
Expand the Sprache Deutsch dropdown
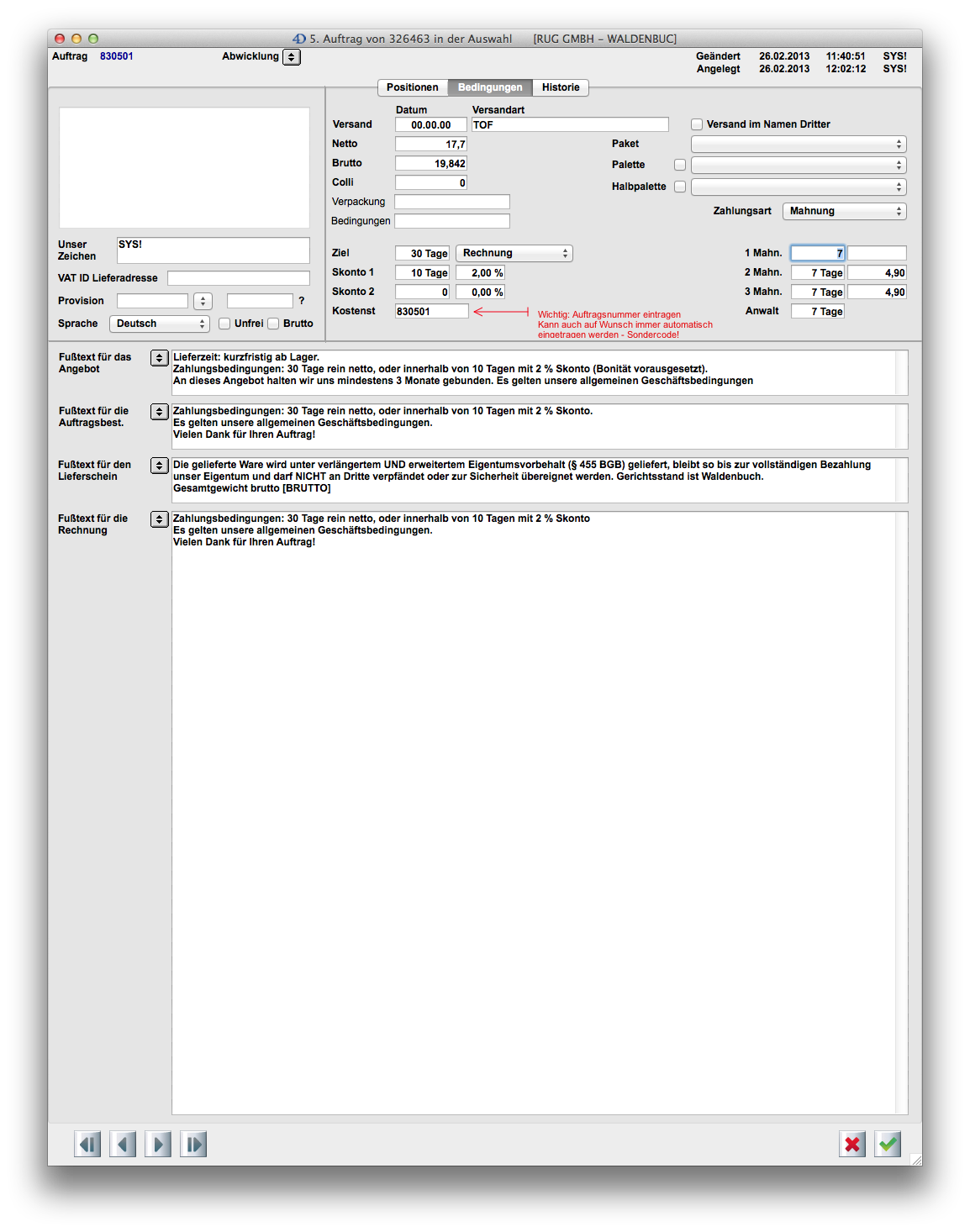(160, 324)
